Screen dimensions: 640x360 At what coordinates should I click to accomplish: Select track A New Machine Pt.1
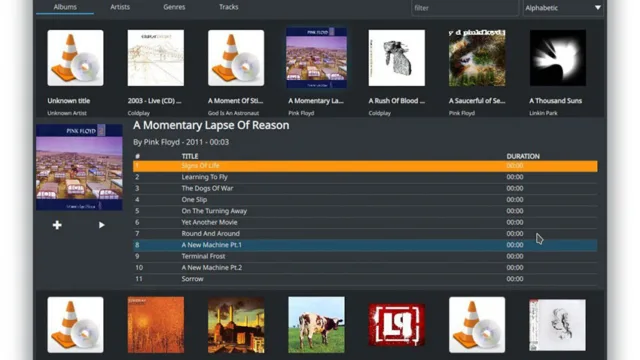(365, 245)
